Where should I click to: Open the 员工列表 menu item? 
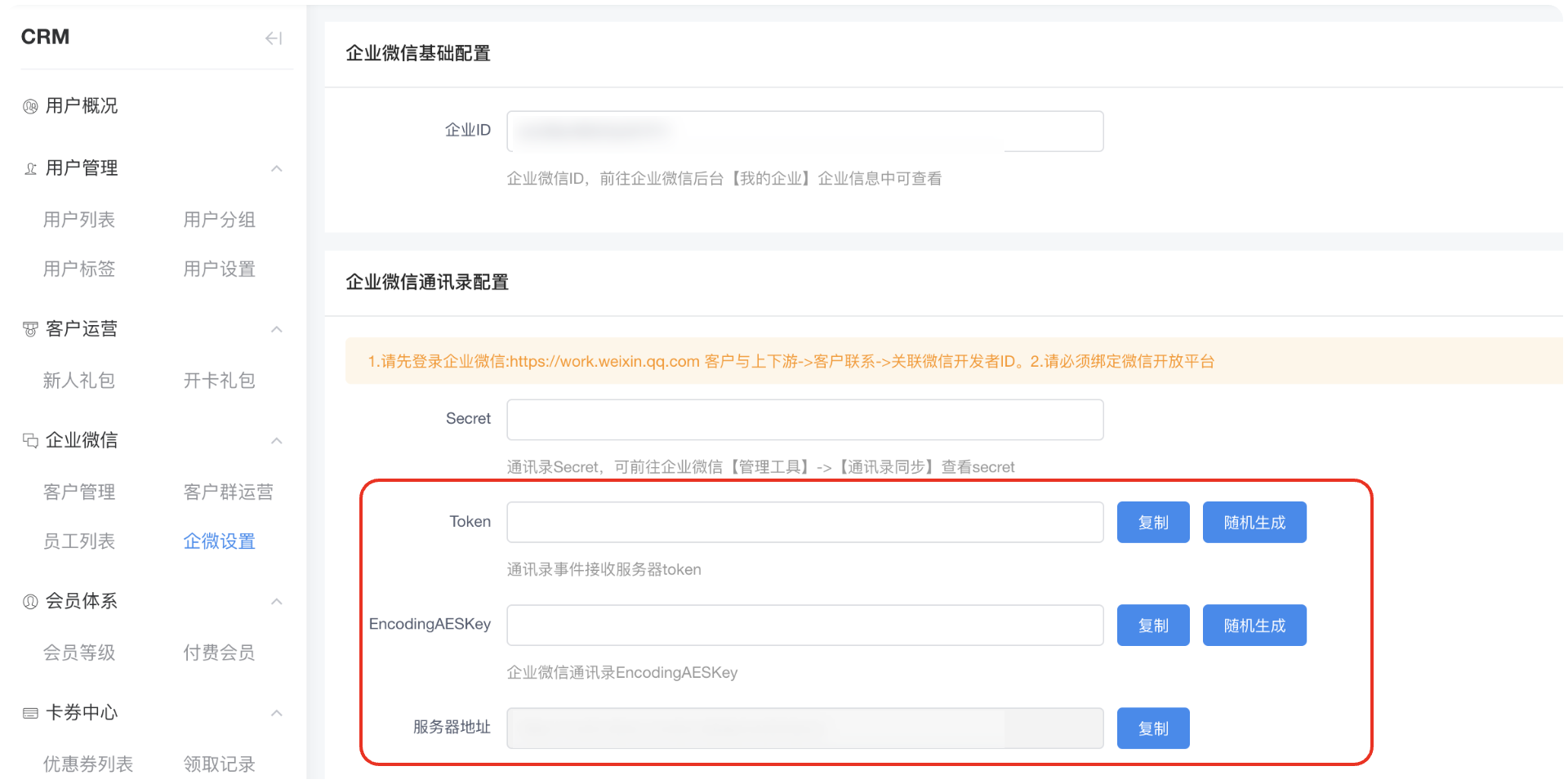[x=79, y=541]
